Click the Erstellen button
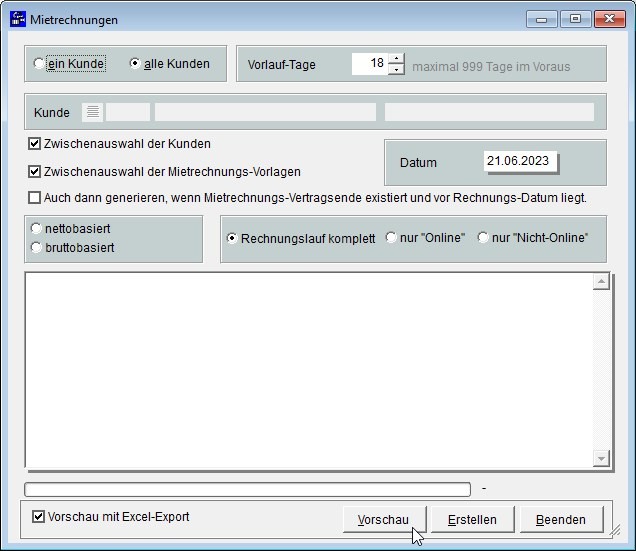This screenshot has width=636, height=551. [x=472, y=519]
